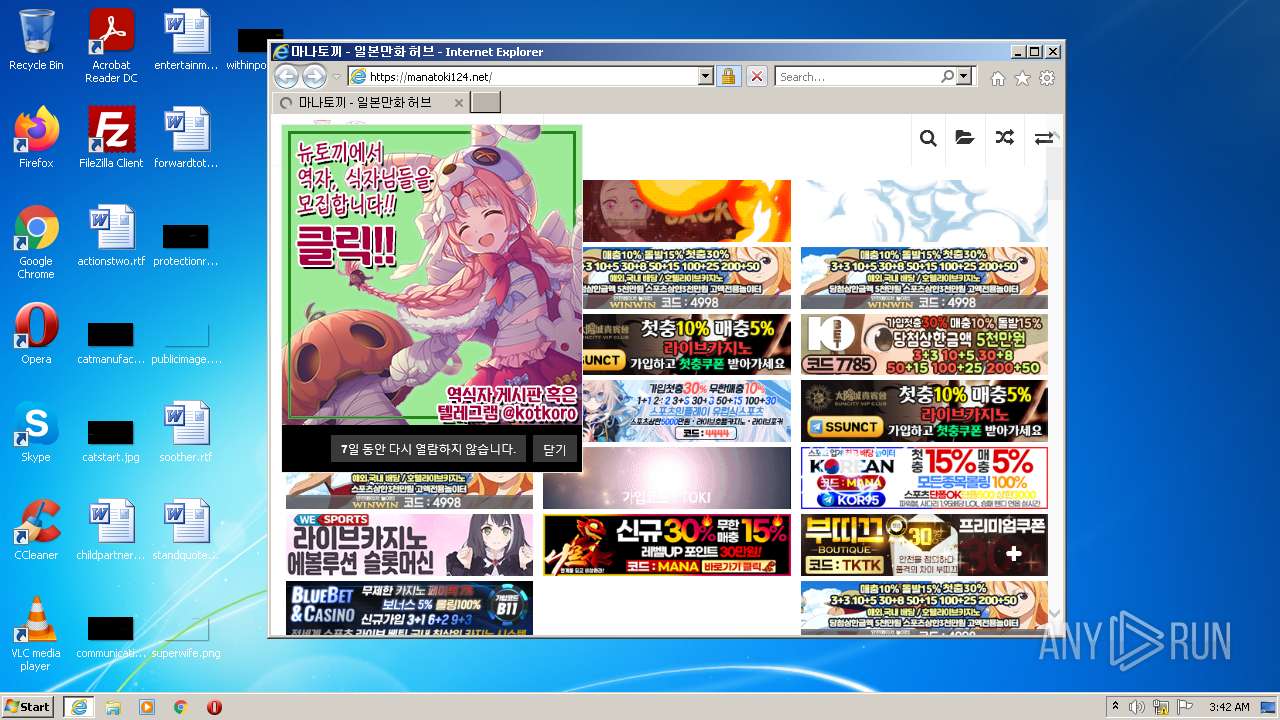Open Recycle Bin desktop icon
The height and width of the screenshot is (720, 1280).
[36, 41]
